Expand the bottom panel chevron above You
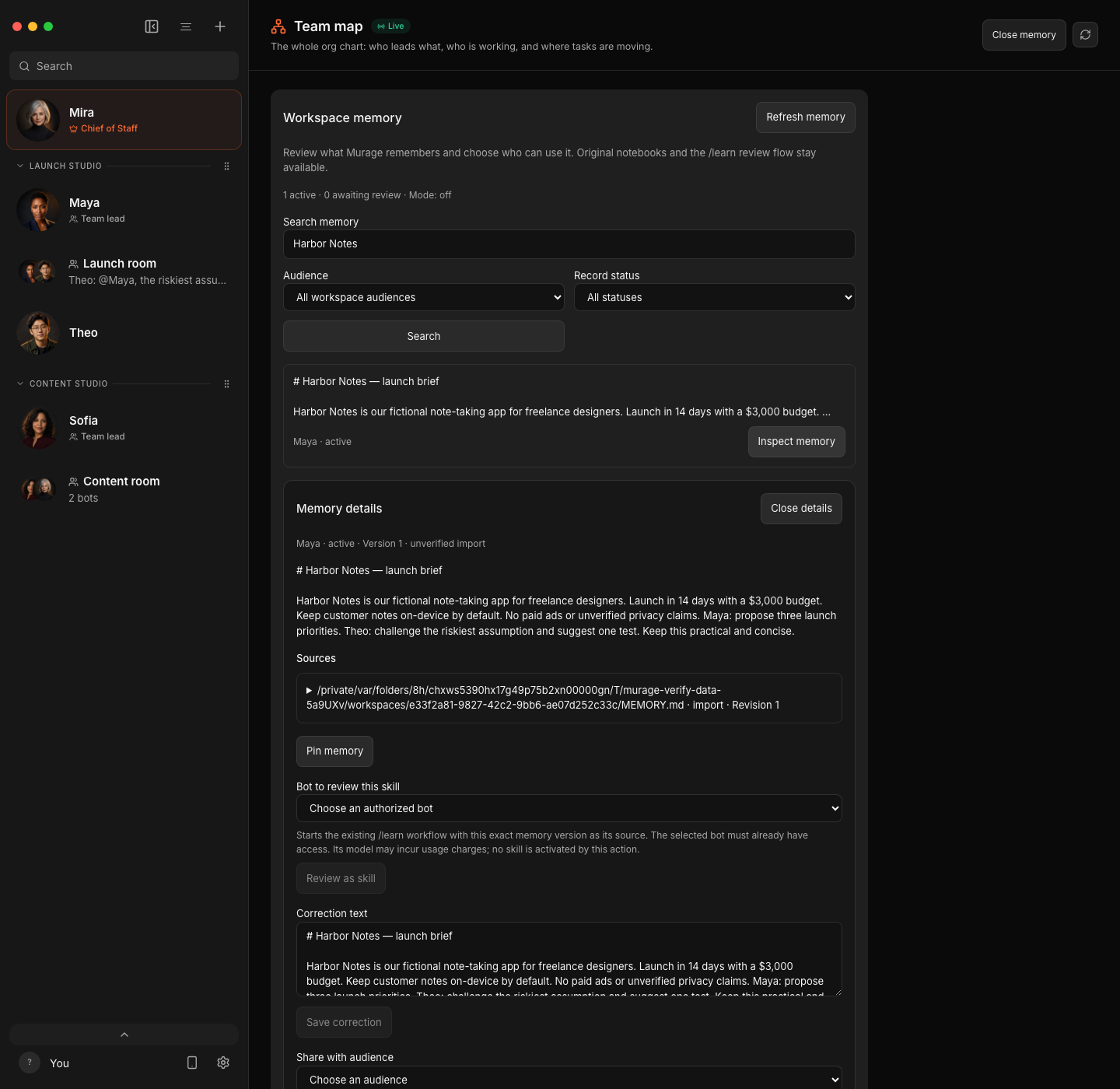1120x1089 pixels. [124, 1035]
